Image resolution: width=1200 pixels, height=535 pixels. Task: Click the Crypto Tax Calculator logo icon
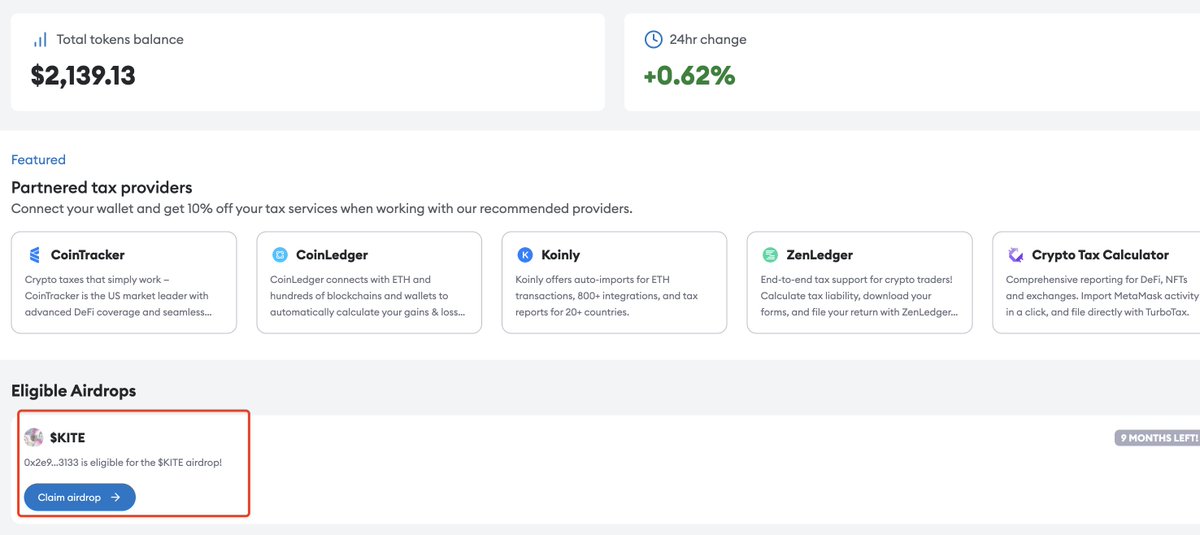(x=1016, y=255)
